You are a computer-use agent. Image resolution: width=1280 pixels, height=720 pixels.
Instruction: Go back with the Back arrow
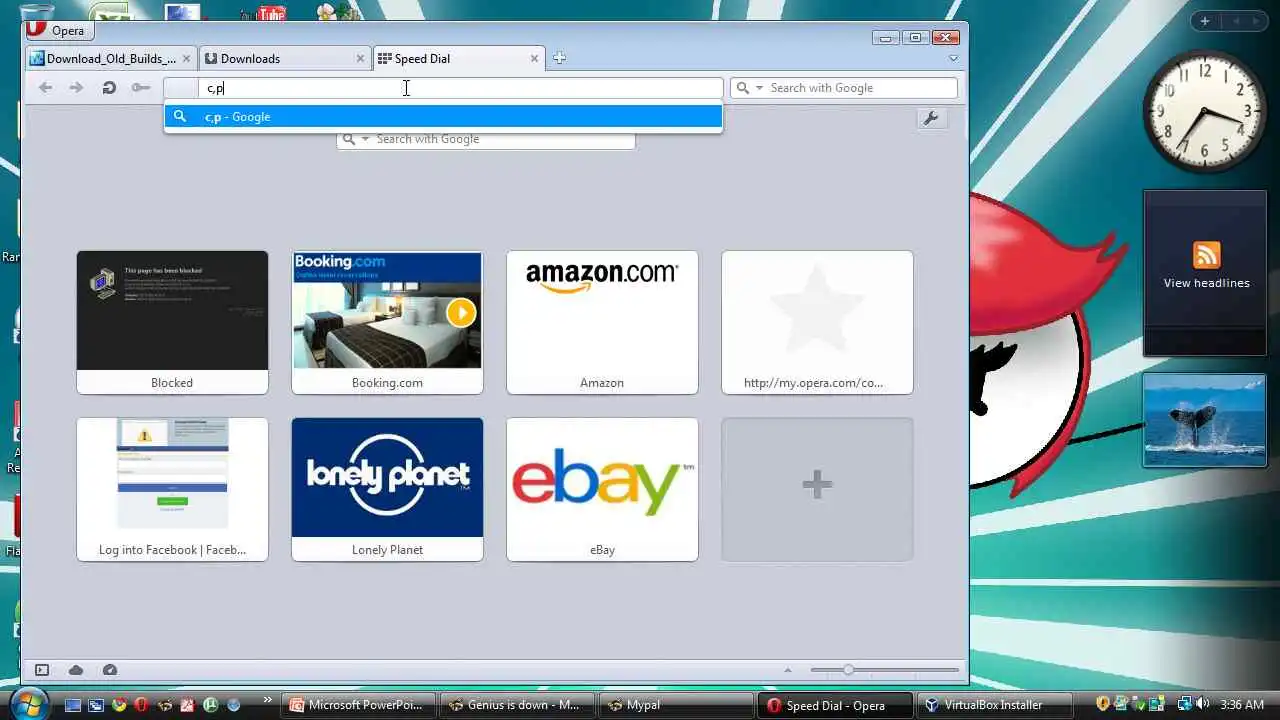click(x=45, y=88)
